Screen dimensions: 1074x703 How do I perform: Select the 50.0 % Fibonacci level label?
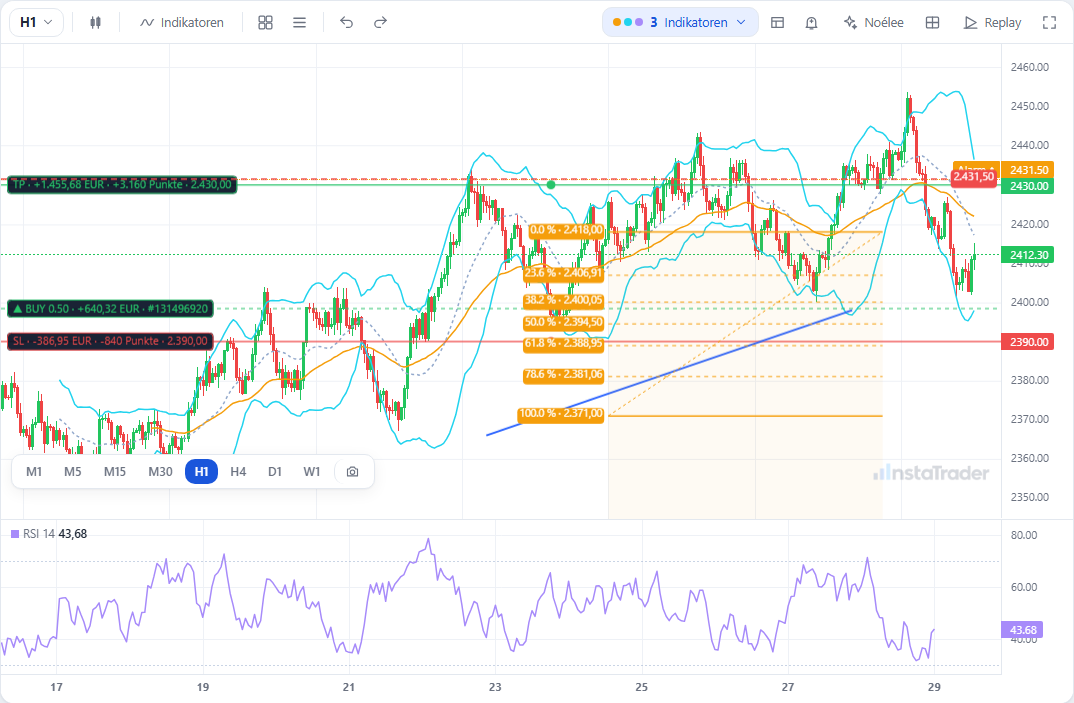(563, 322)
